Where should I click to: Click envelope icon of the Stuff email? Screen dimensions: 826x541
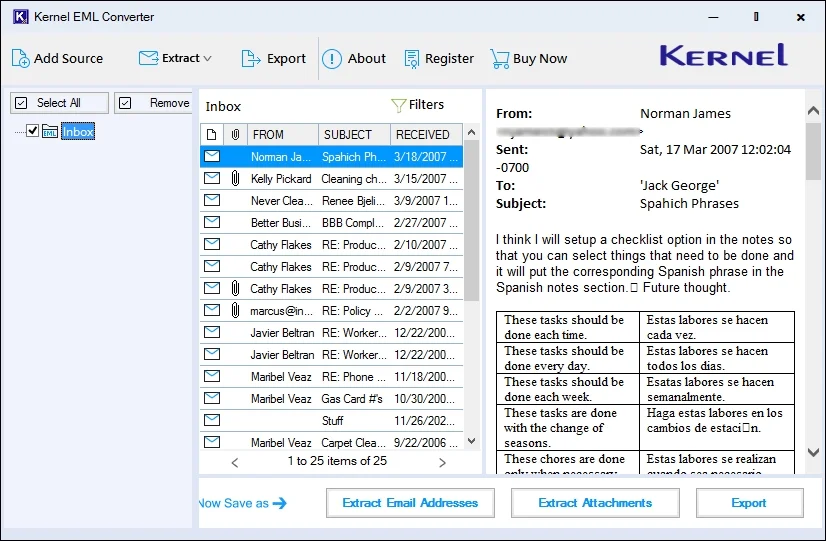pos(212,420)
